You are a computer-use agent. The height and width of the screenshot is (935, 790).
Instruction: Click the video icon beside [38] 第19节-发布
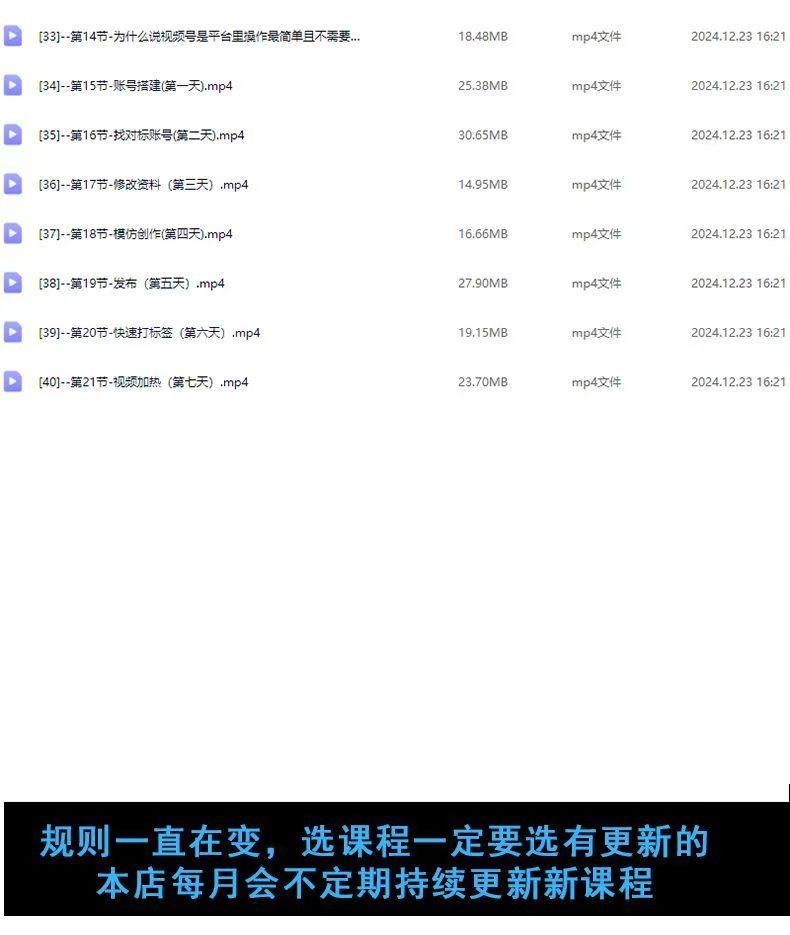(13, 283)
